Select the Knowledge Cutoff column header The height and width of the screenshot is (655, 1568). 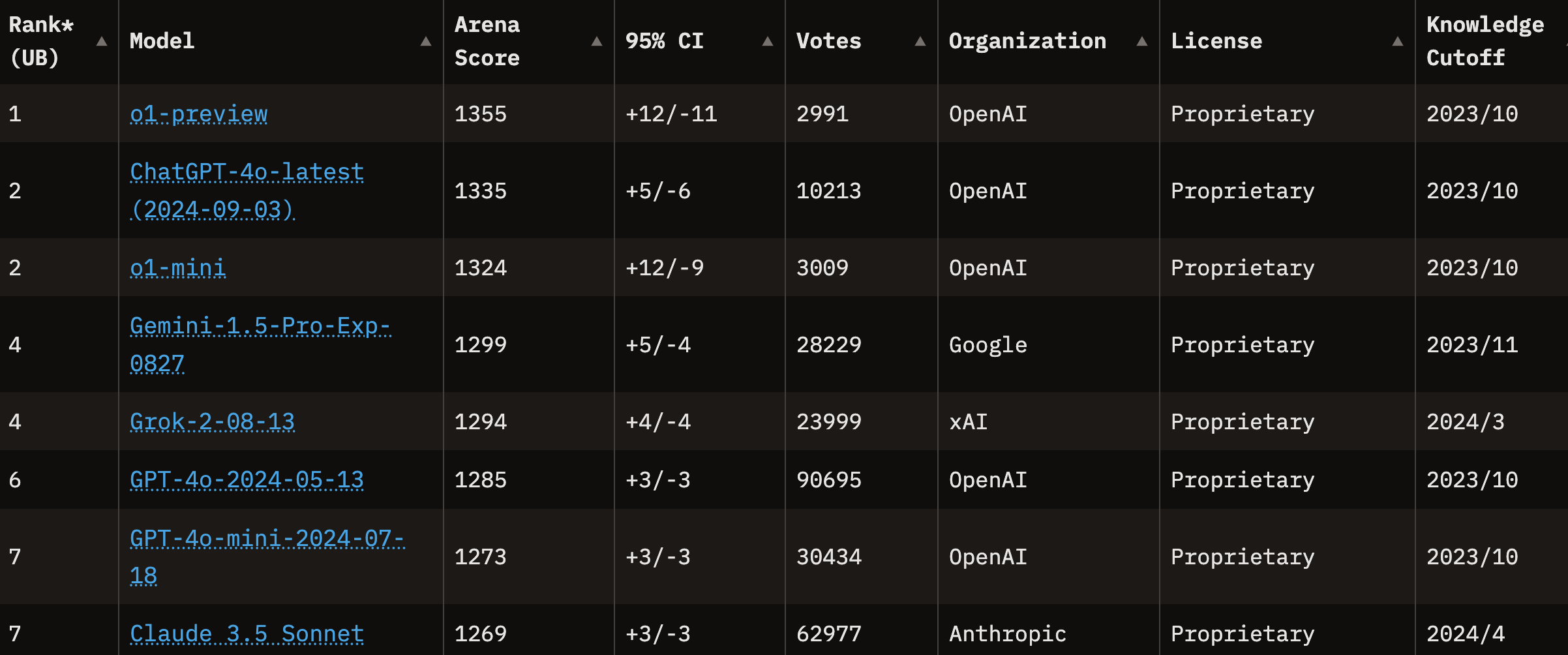pyautogui.click(x=1485, y=41)
